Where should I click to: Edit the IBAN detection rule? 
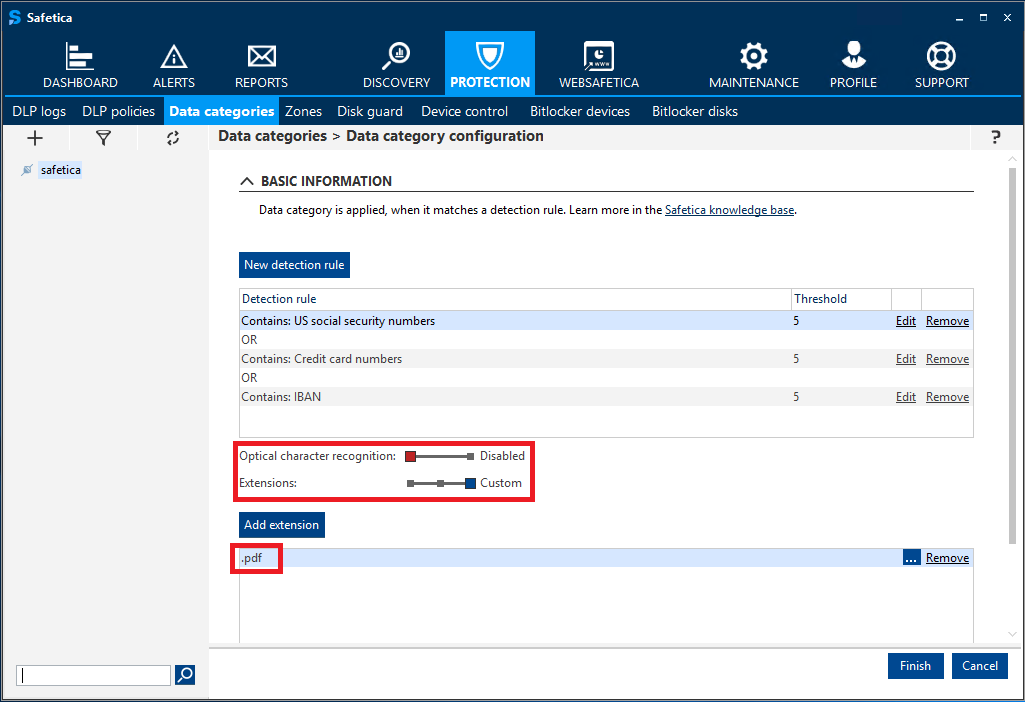click(x=905, y=397)
